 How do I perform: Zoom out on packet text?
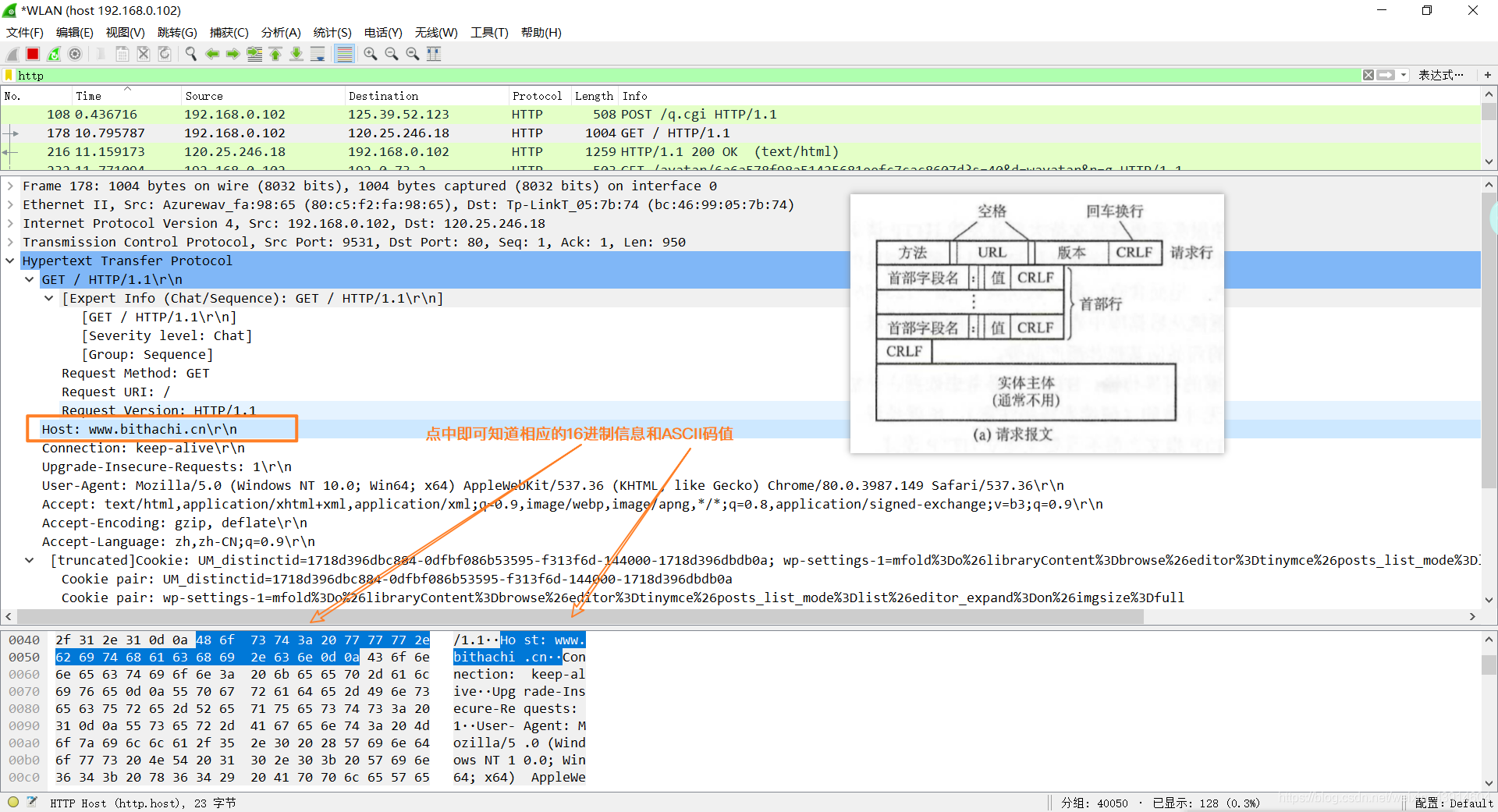(x=392, y=54)
